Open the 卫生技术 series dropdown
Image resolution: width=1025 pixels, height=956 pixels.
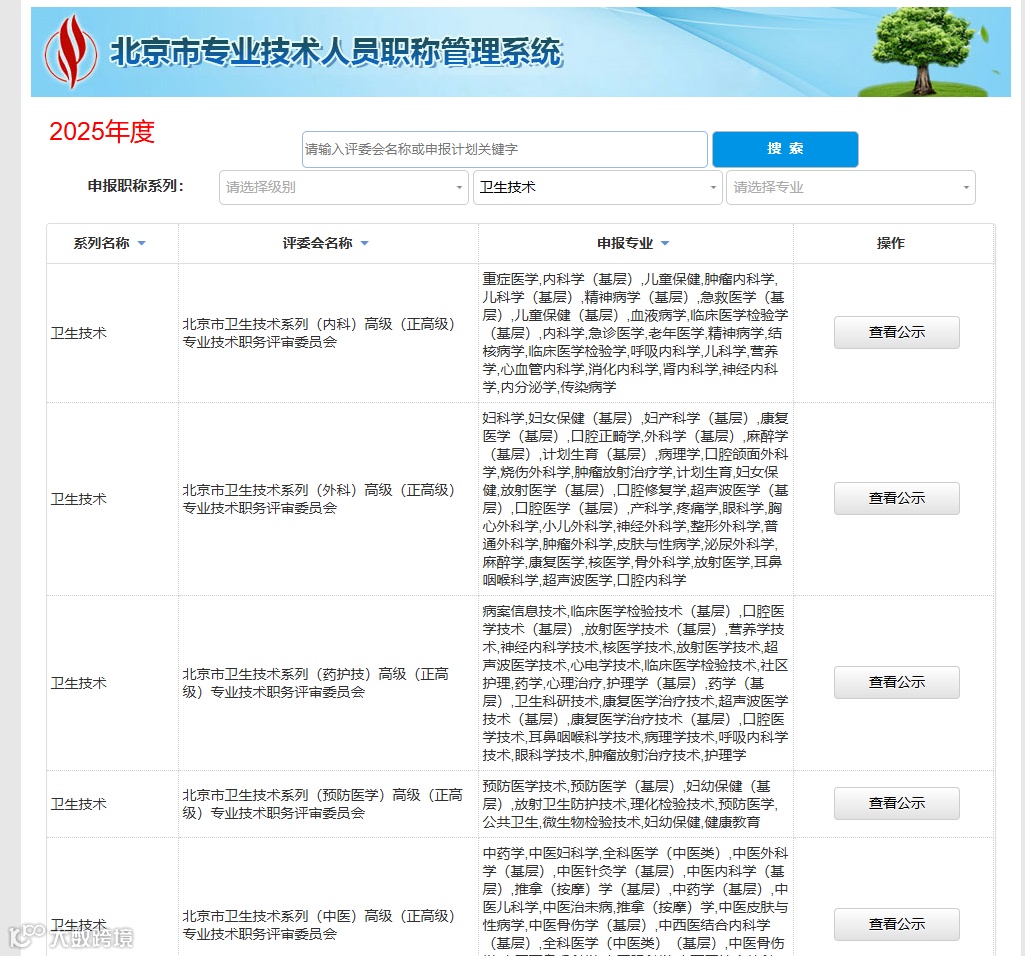click(x=597, y=187)
